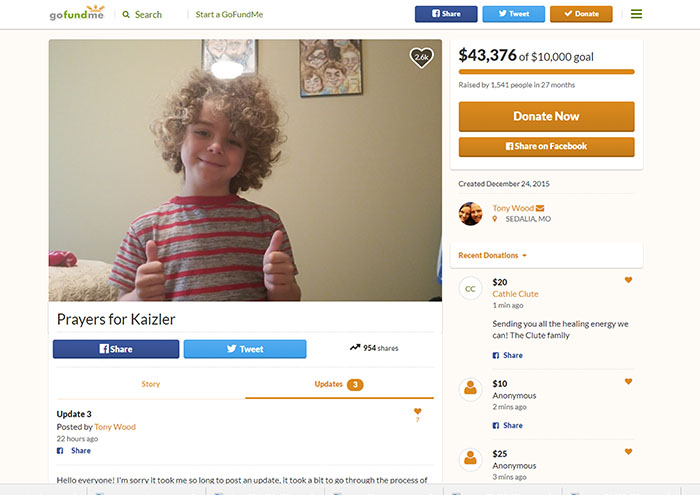Click envelope icon beside Tony Wood

(x=540, y=208)
